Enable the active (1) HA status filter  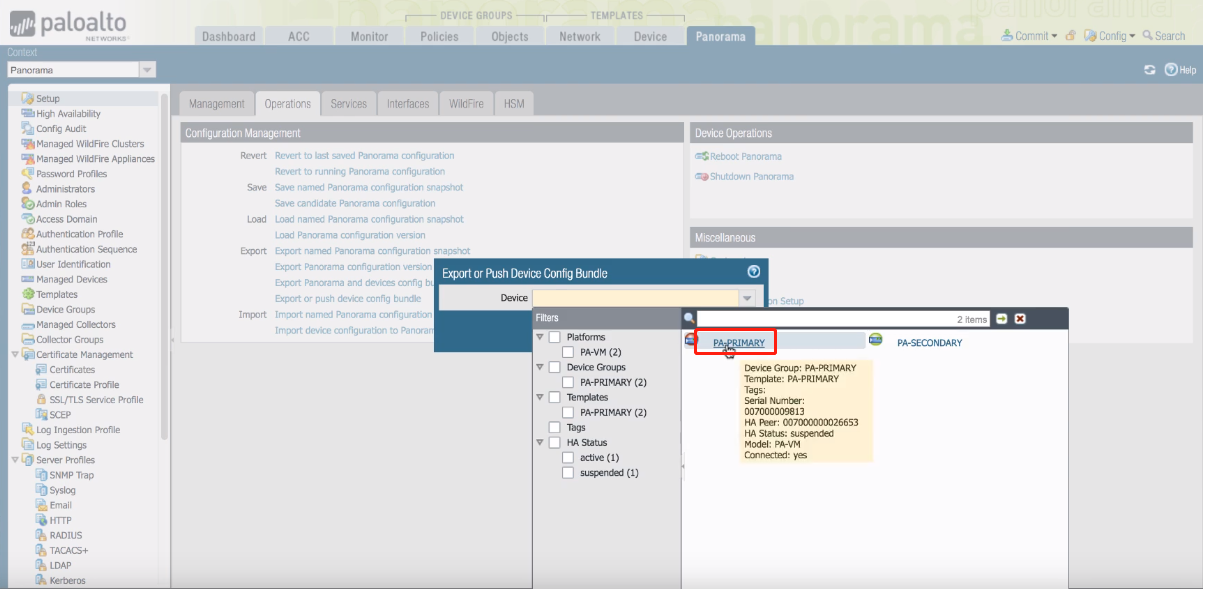[x=568, y=458]
